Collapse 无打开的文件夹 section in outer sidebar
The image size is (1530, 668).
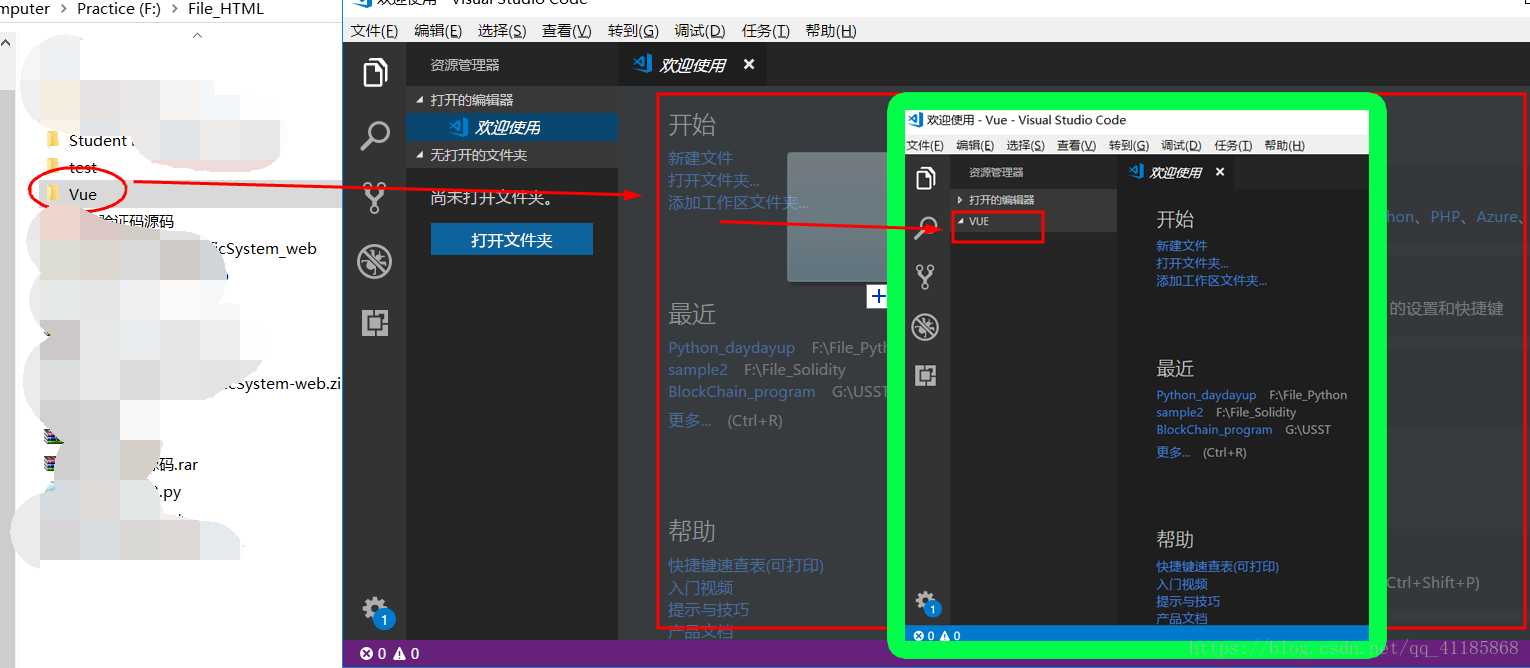click(511, 155)
